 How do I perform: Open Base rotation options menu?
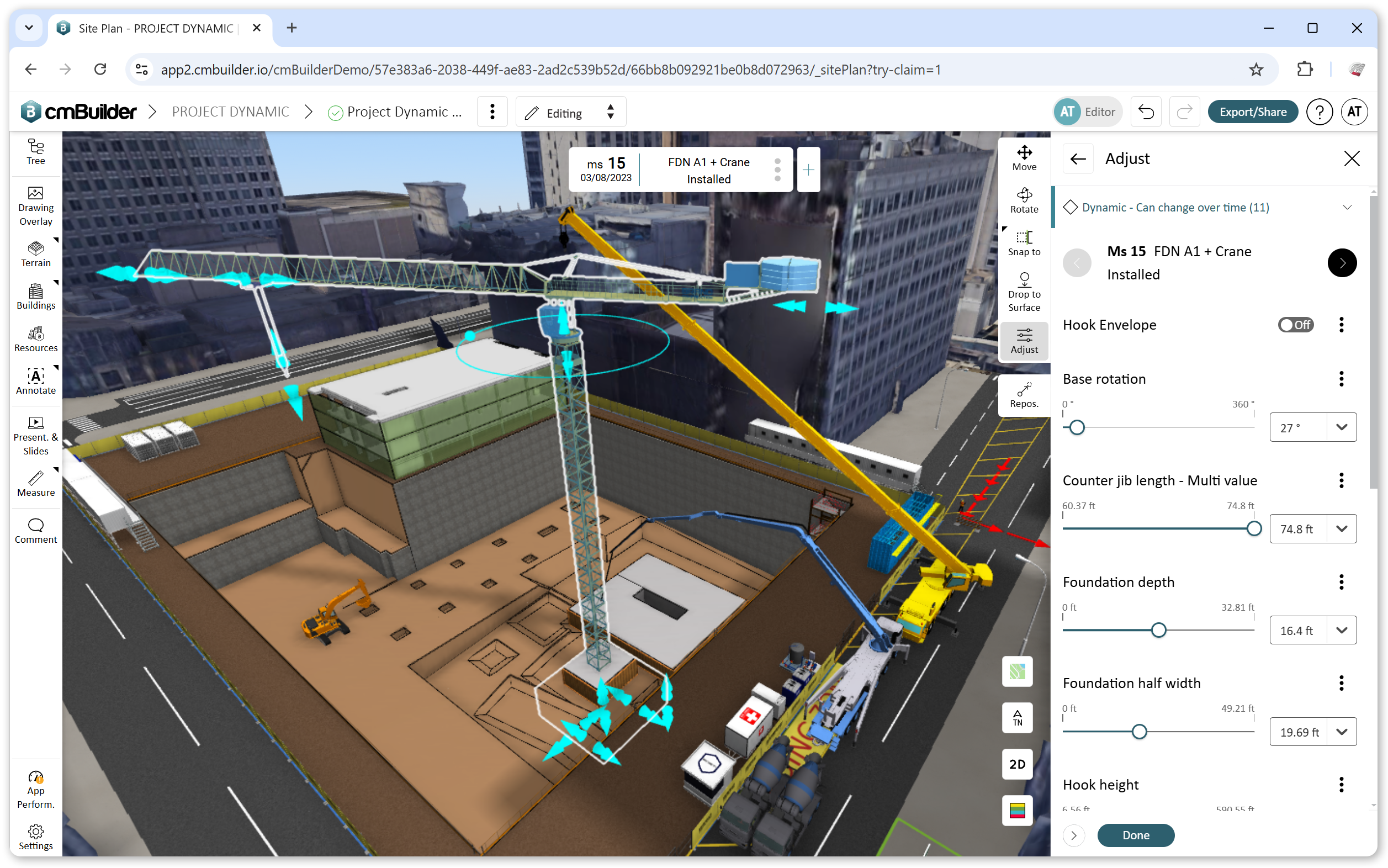pos(1342,379)
